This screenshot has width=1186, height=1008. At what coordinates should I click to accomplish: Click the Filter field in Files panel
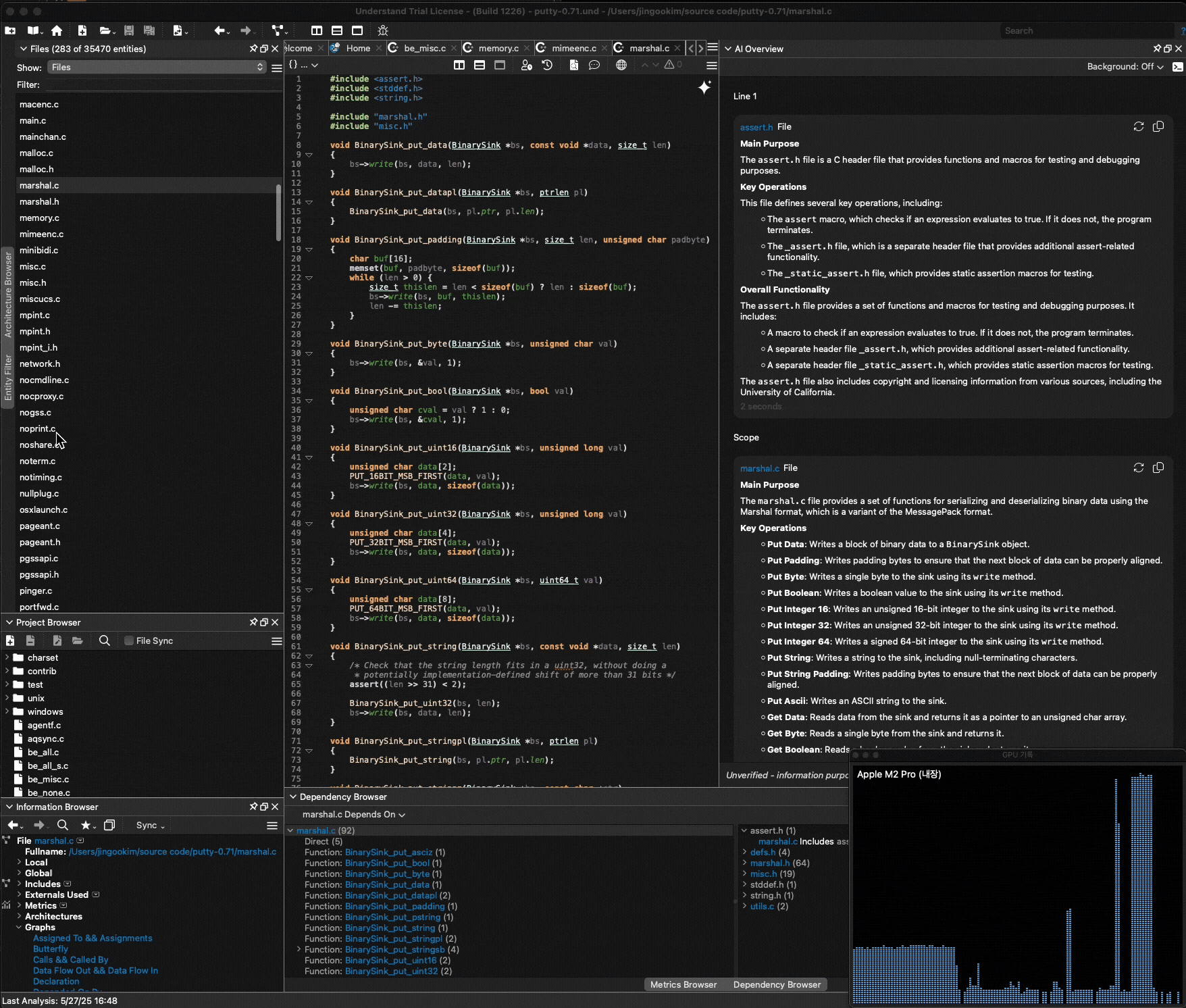point(162,85)
